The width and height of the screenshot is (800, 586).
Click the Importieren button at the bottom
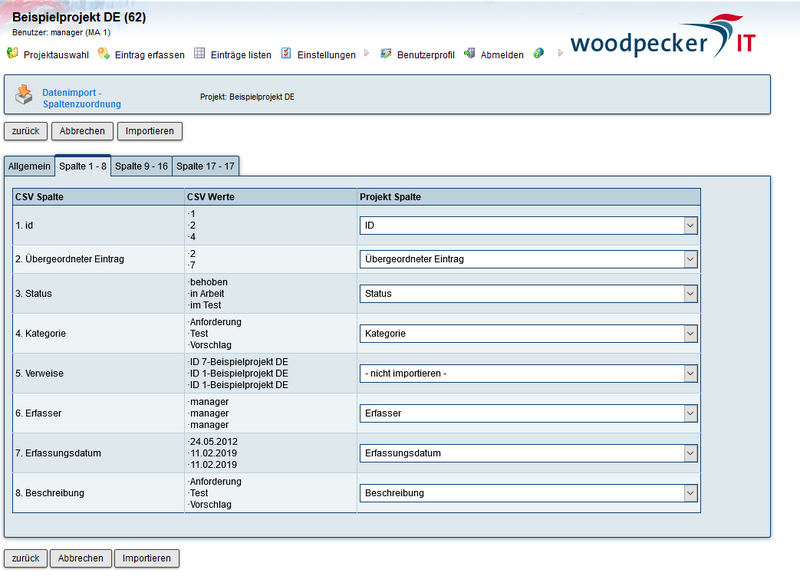[146, 558]
